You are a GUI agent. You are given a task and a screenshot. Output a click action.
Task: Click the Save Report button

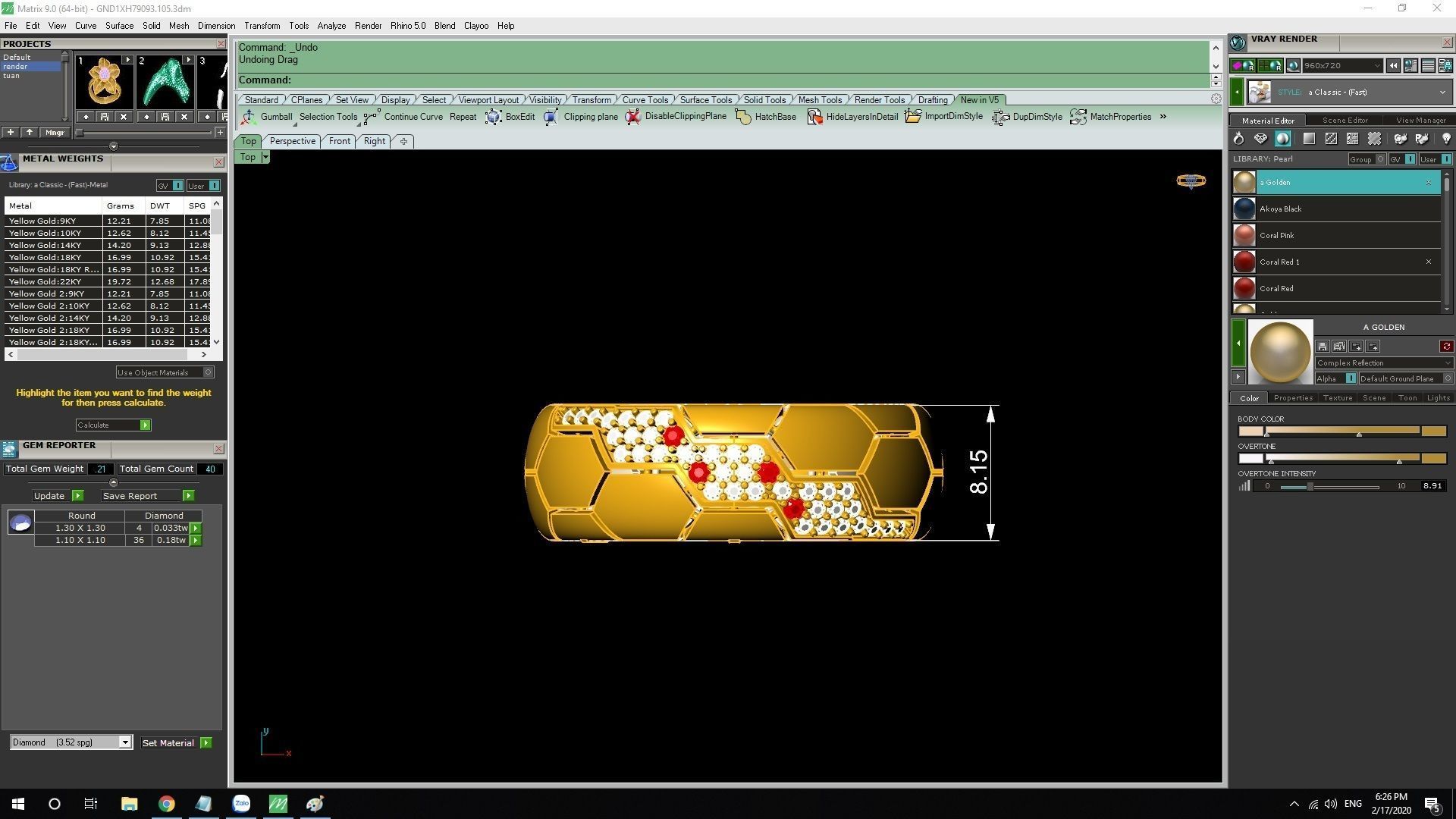pos(147,496)
